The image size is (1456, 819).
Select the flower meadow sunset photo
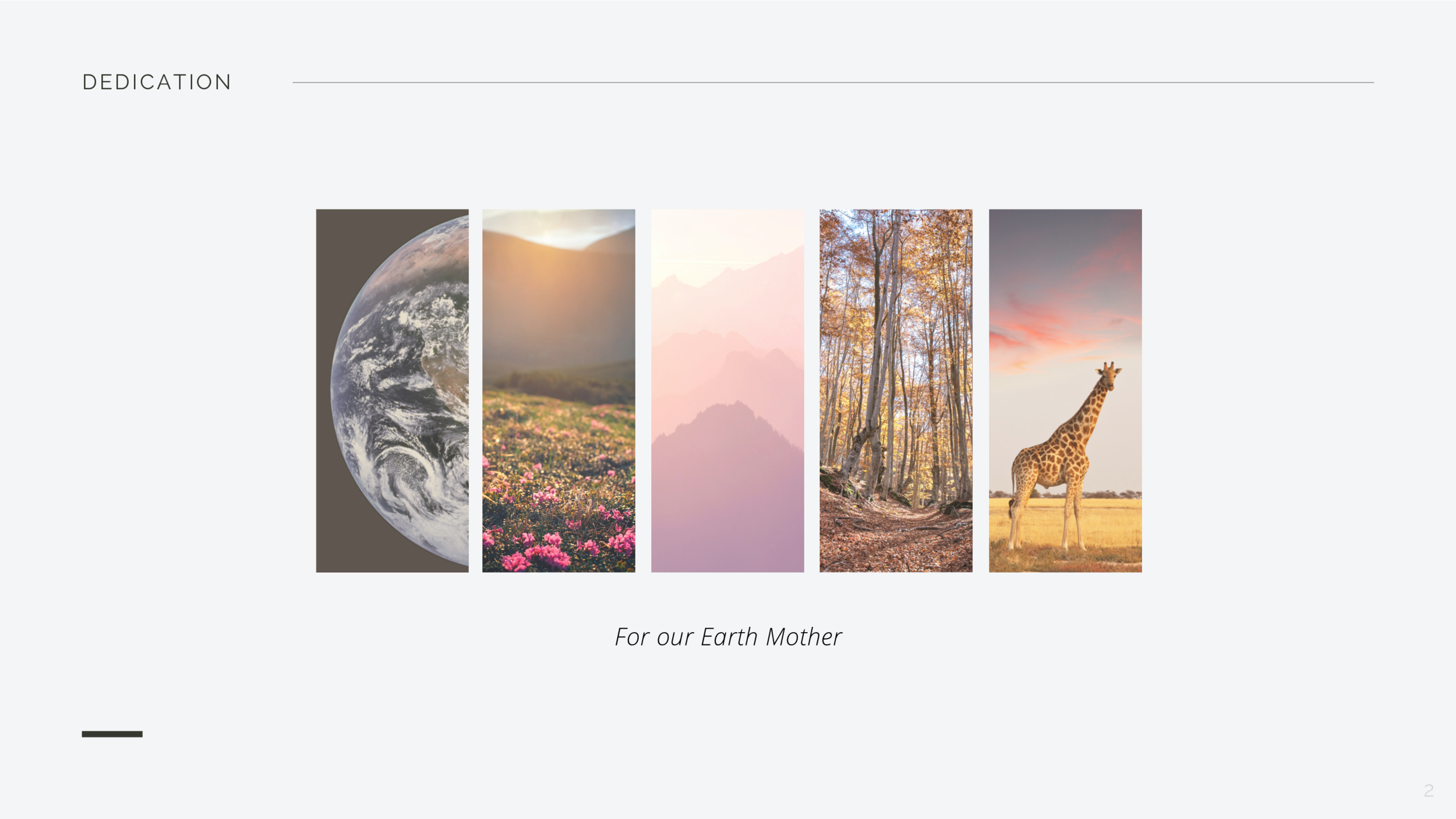(559, 391)
